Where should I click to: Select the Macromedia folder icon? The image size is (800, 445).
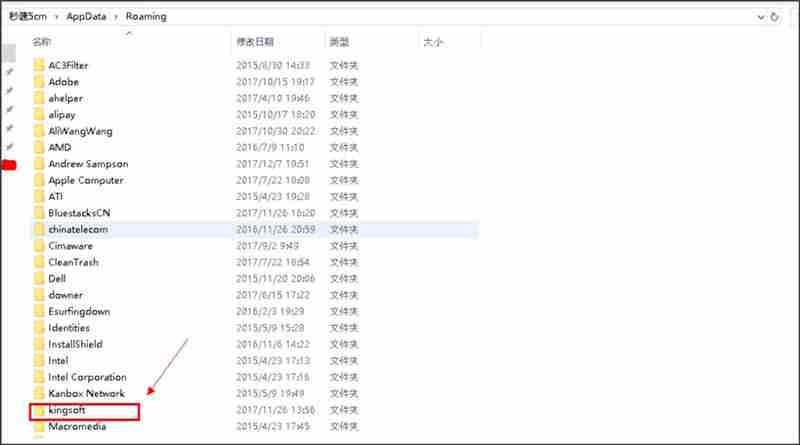(39, 426)
